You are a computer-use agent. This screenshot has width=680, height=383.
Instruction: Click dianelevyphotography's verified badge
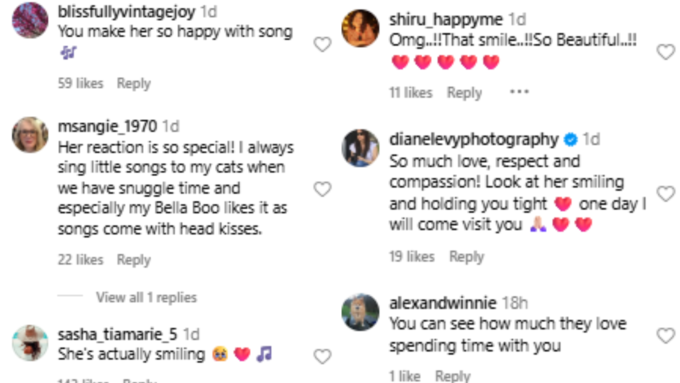pyautogui.click(x=570, y=140)
